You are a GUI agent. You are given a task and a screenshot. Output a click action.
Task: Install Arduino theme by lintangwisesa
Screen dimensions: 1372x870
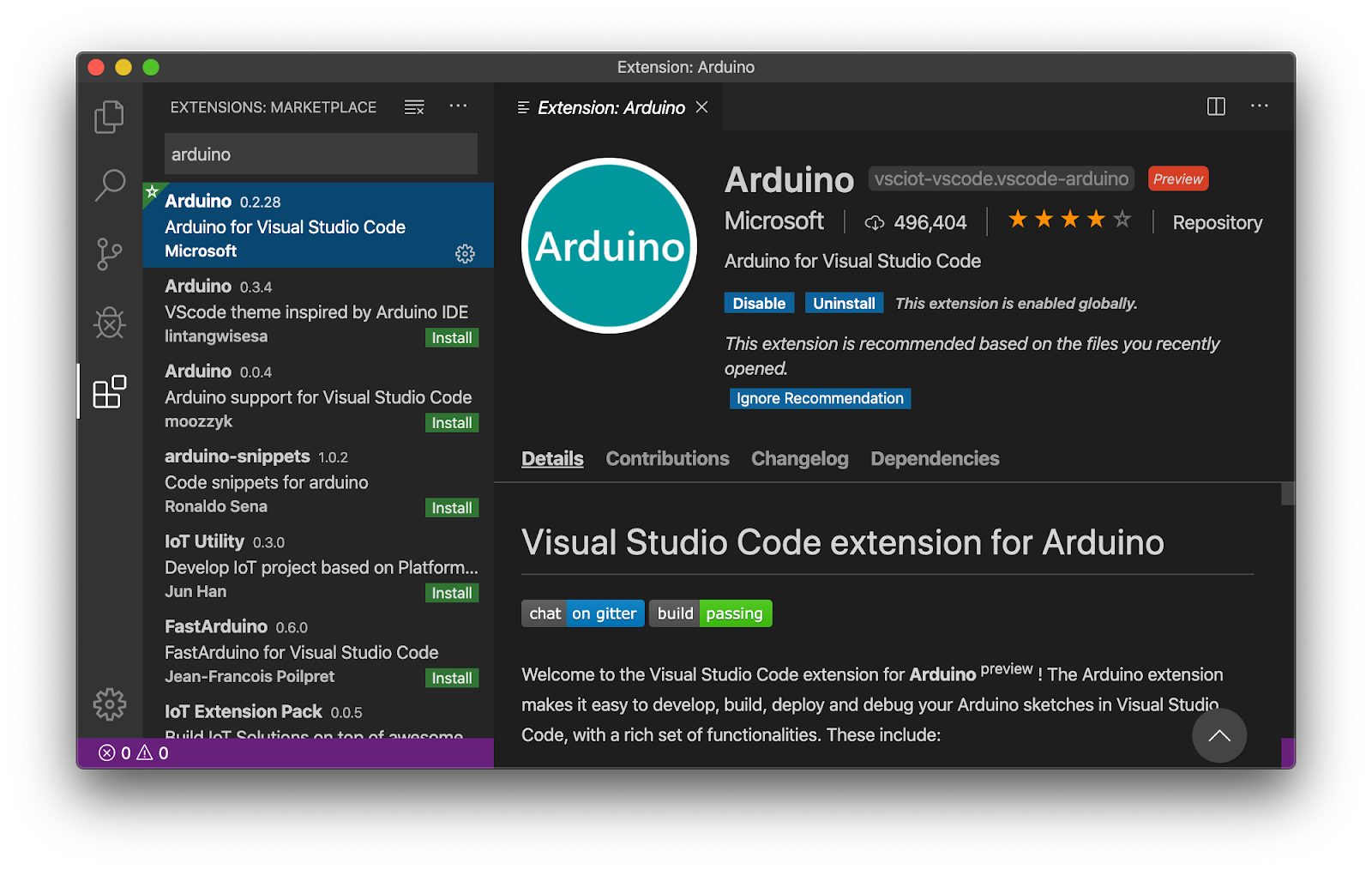[x=452, y=338]
